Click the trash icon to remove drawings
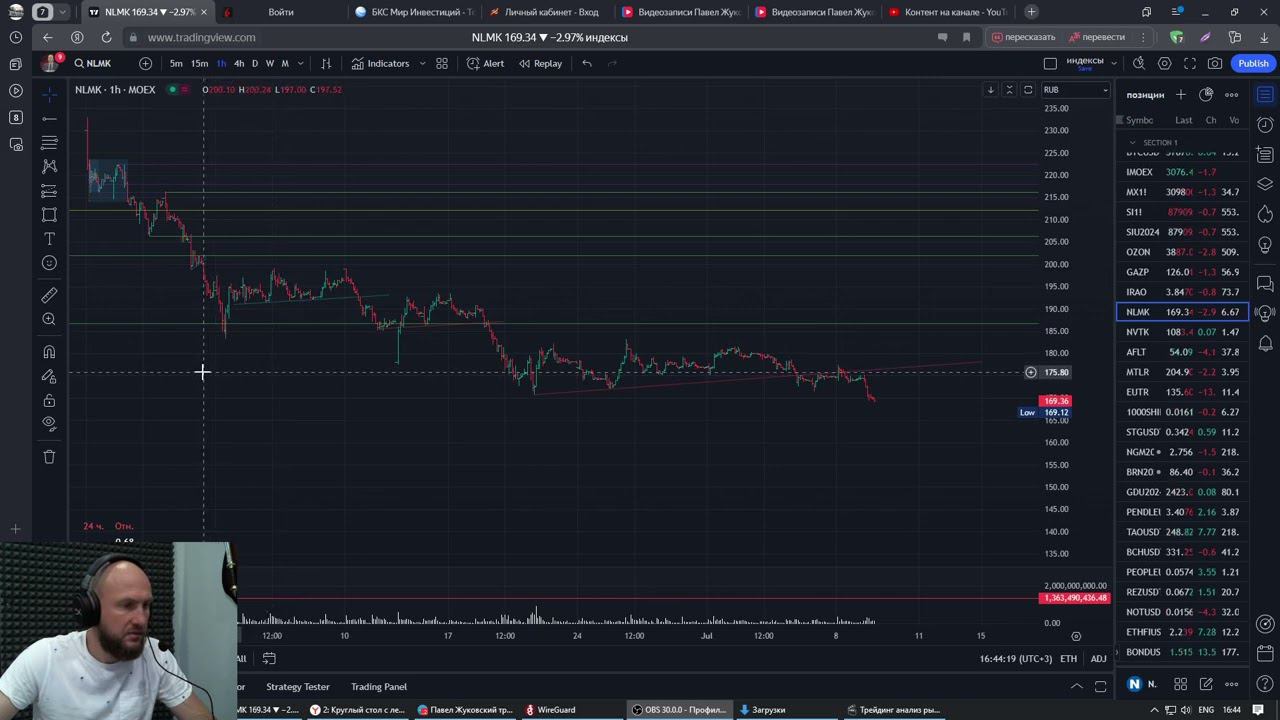 [x=49, y=457]
